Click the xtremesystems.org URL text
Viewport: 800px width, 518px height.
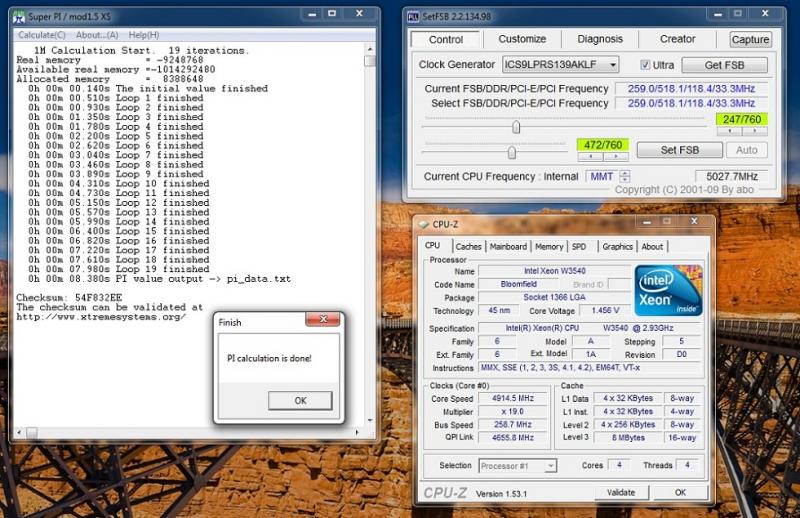[101, 317]
